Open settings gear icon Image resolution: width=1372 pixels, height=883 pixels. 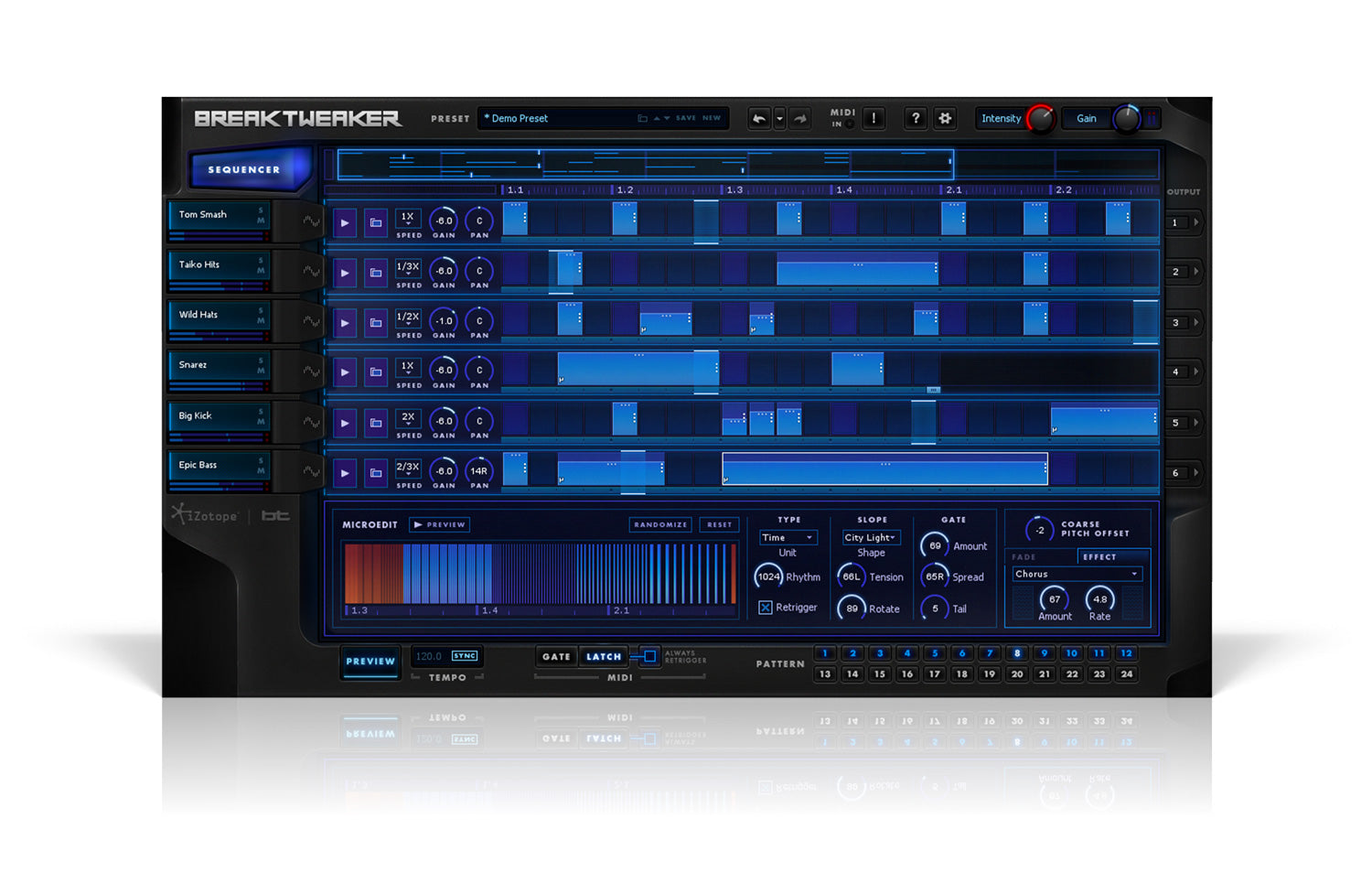tap(945, 118)
